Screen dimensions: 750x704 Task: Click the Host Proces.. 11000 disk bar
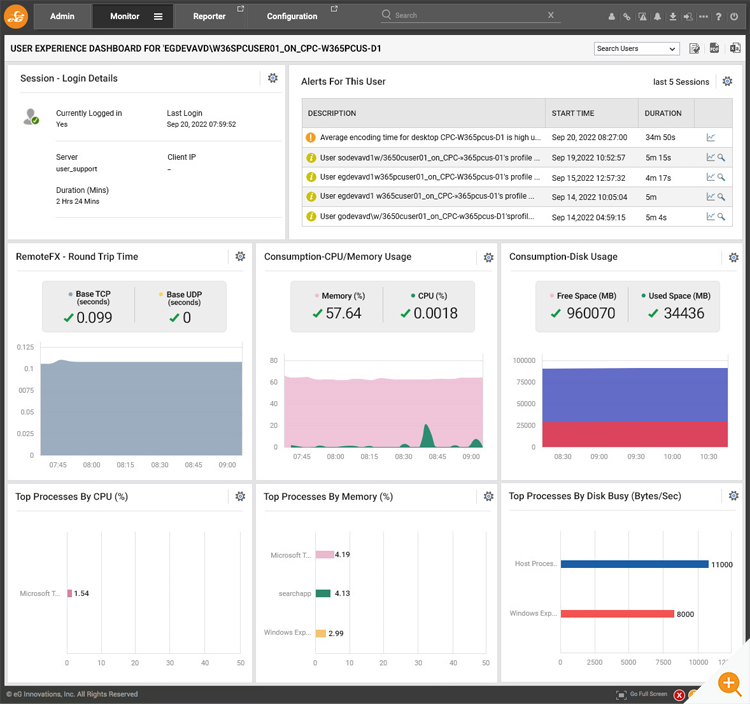click(634, 564)
